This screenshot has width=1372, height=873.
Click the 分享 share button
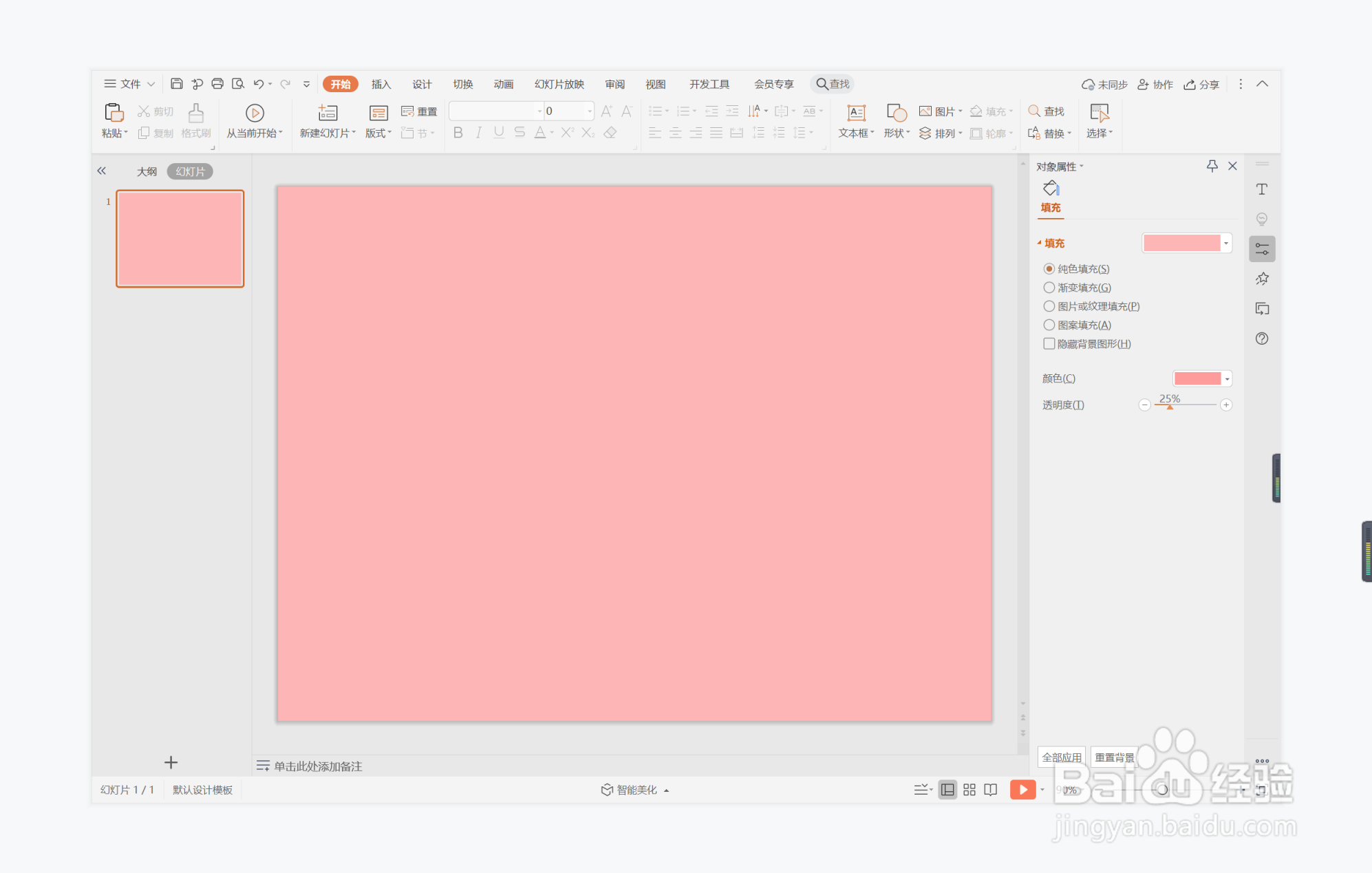coord(1201,84)
